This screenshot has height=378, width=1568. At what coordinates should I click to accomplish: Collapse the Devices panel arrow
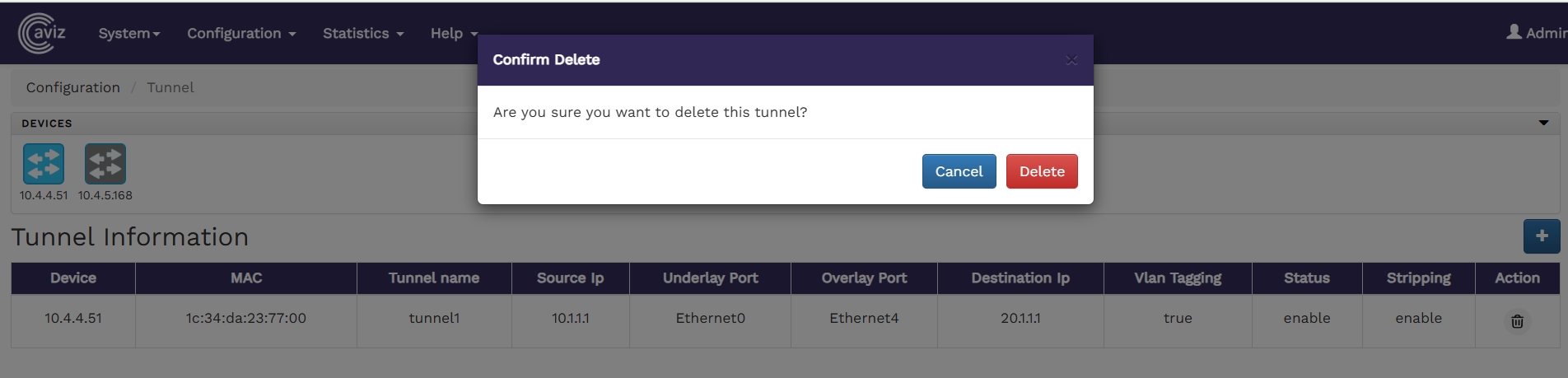pyautogui.click(x=1543, y=123)
